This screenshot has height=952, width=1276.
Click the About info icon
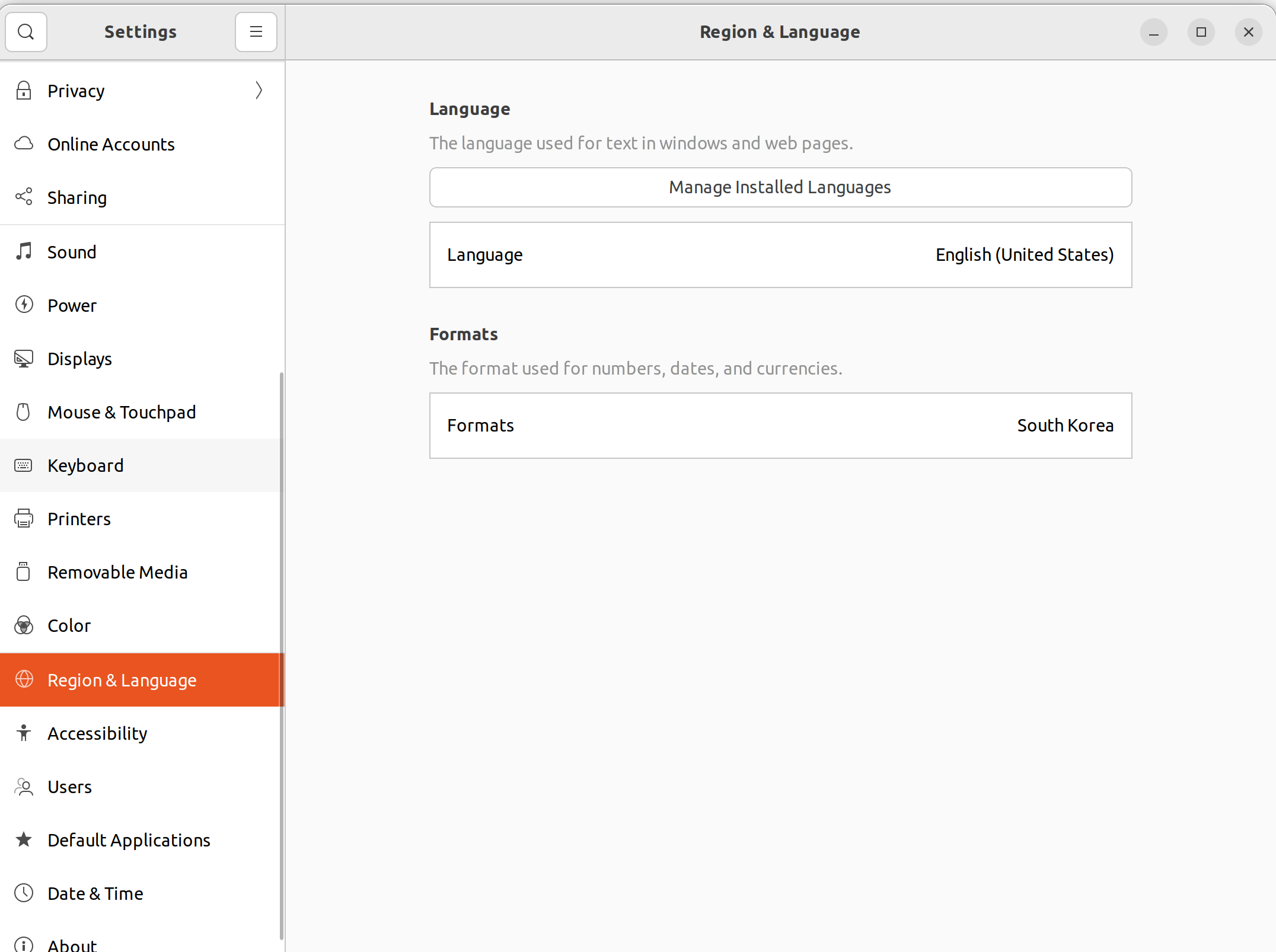24,945
